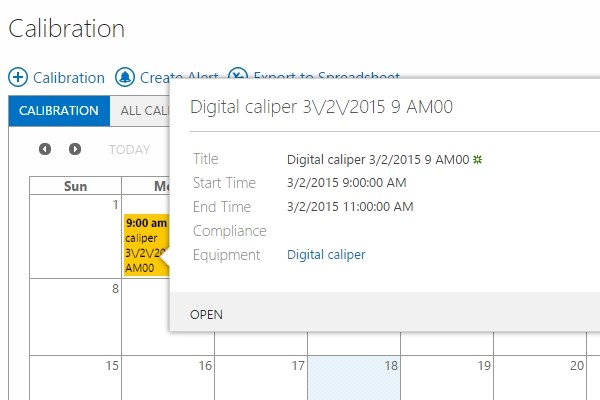The height and width of the screenshot is (400, 600).
Task: Click the Start Time field label
Action: point(224,183)
